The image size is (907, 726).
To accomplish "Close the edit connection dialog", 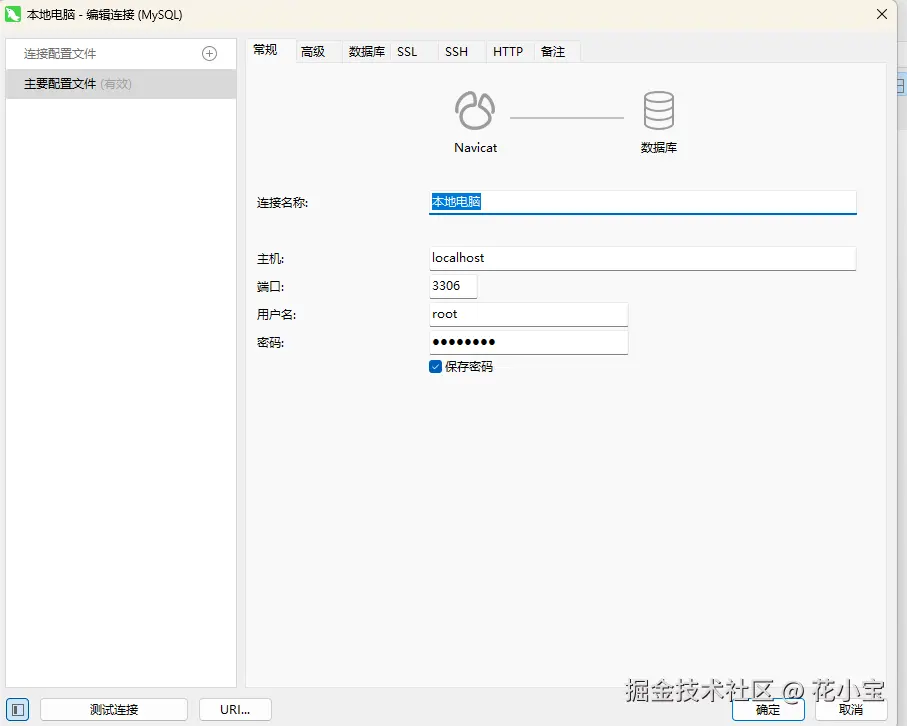I will coord(882,14).
